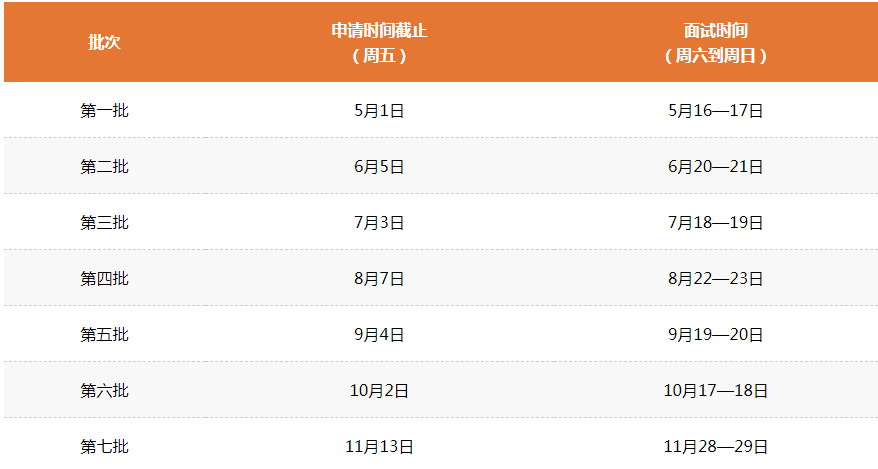The height and width of the screenshot is (469, 878).
Task: Select the 第四批 row label
Action: pyautogui.click(x=104, y=279)
